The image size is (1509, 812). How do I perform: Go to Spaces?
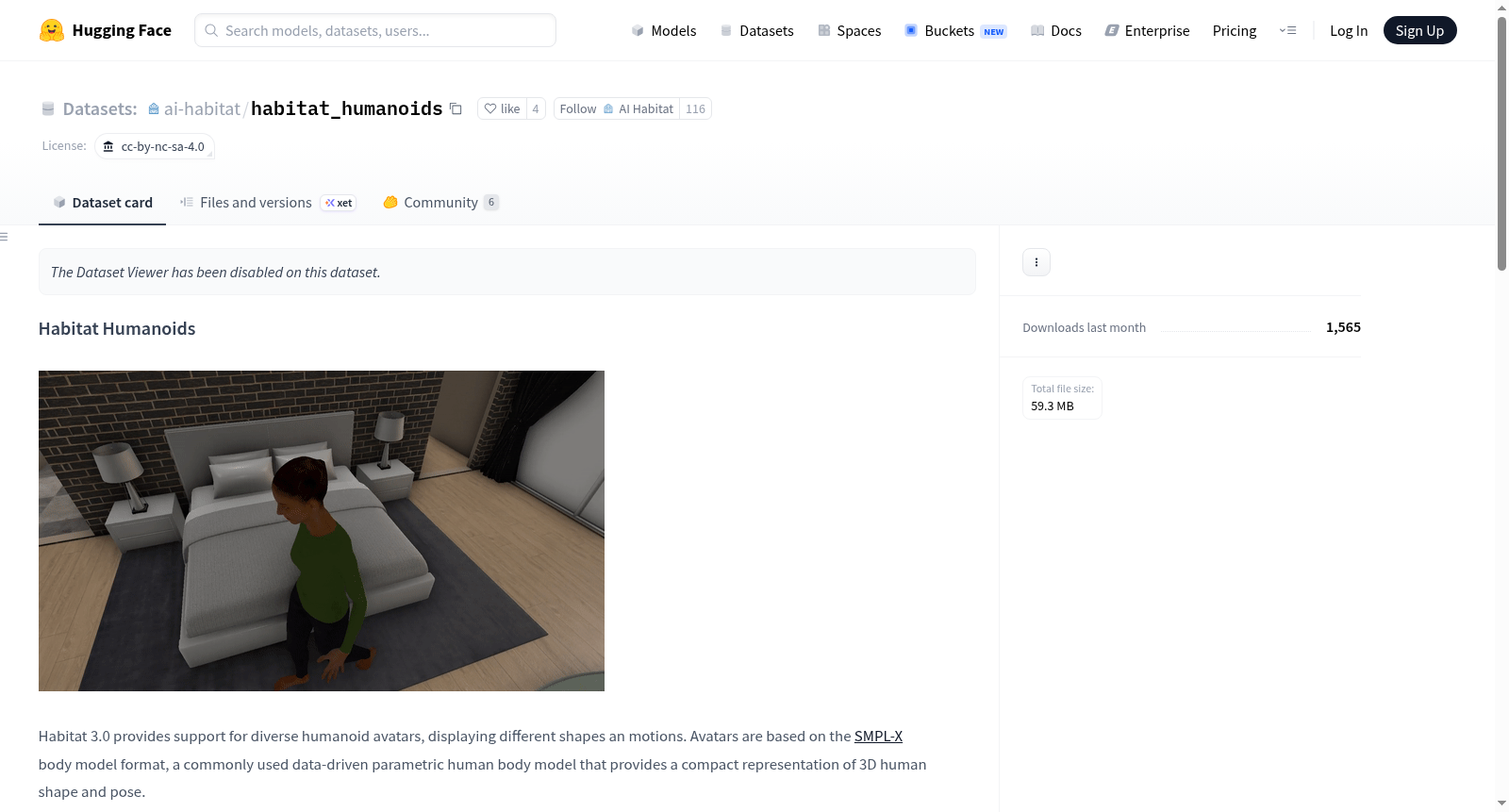849,30
